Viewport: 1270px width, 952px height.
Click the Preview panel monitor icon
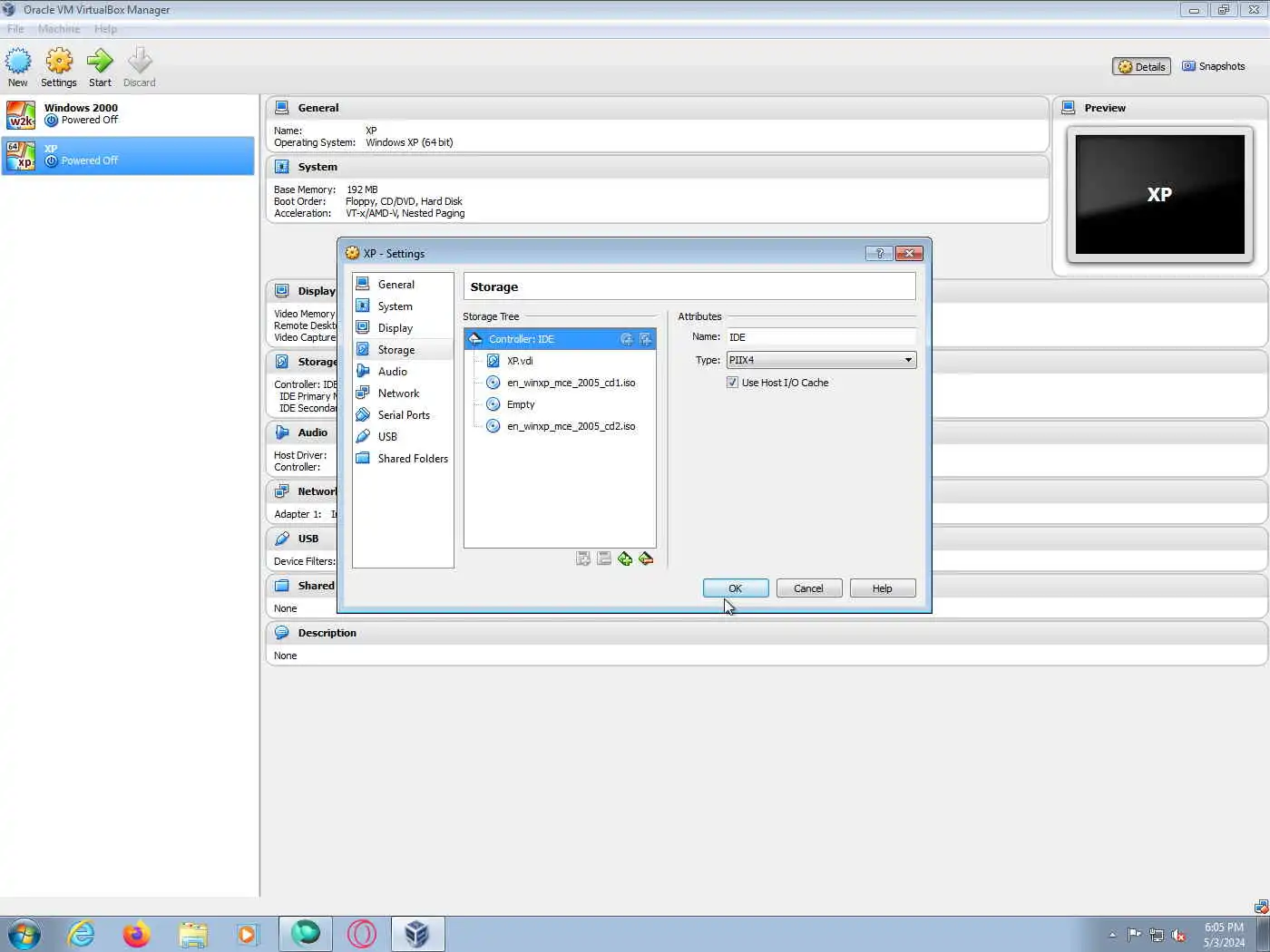(1069, 108)
